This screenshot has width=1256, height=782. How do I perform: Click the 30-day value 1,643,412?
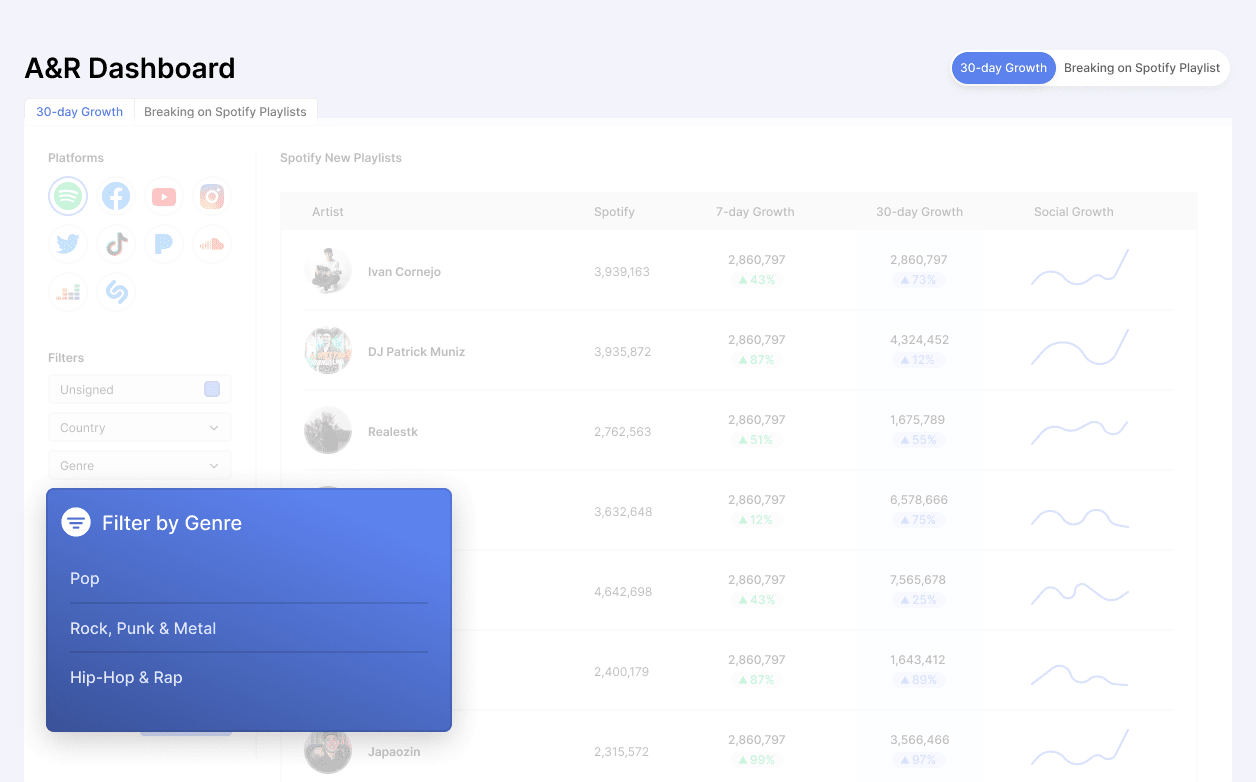[x=919, y=660]
